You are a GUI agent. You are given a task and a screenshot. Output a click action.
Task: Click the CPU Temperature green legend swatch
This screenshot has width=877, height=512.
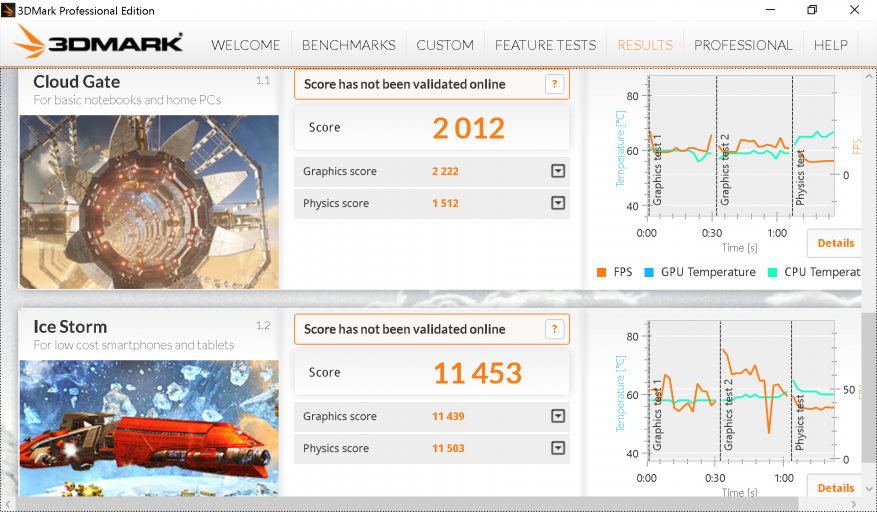[x=772, y=273]
